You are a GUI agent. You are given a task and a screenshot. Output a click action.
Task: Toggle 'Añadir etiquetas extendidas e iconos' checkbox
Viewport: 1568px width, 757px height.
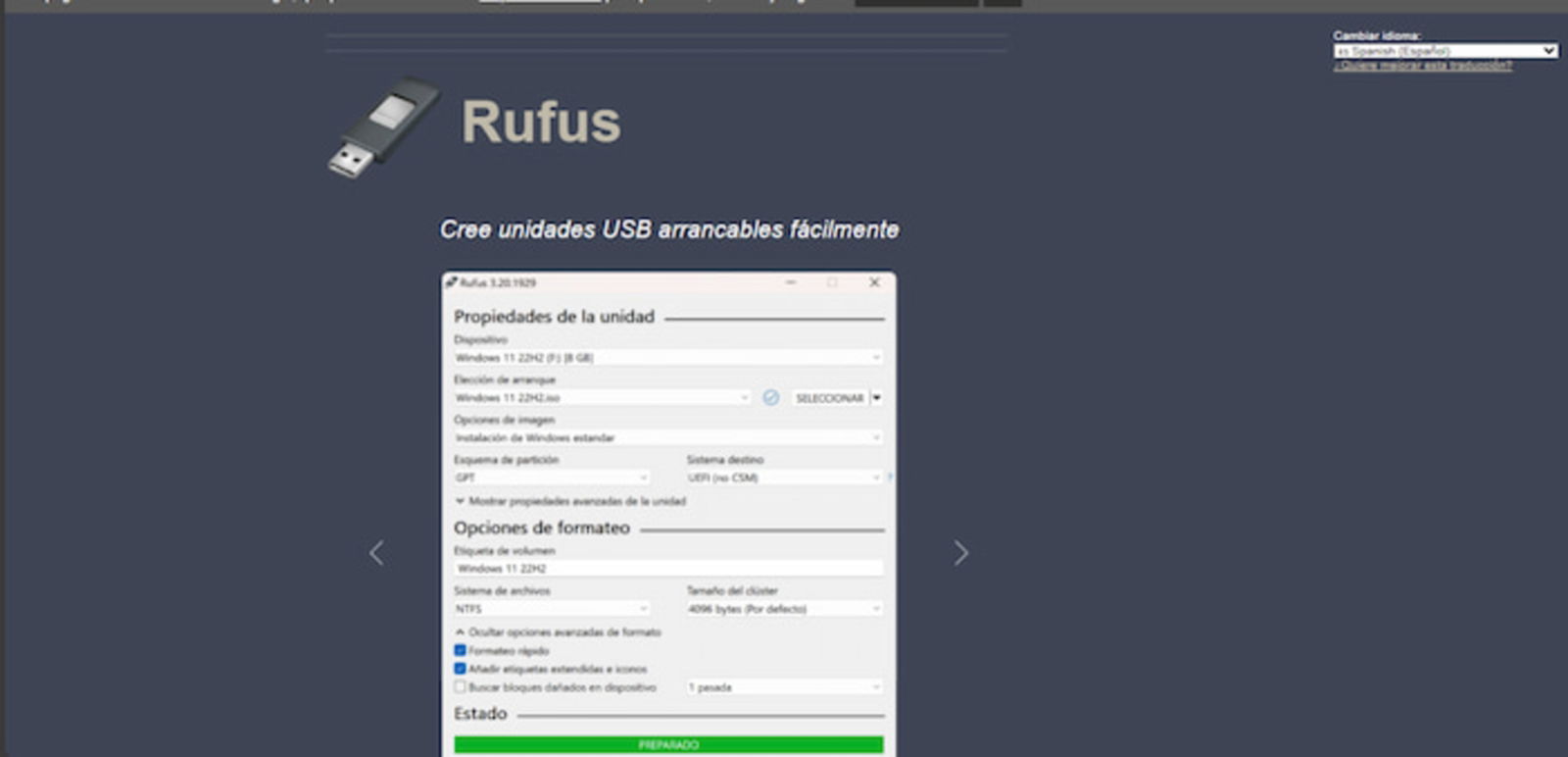click(x=460, y=669)
